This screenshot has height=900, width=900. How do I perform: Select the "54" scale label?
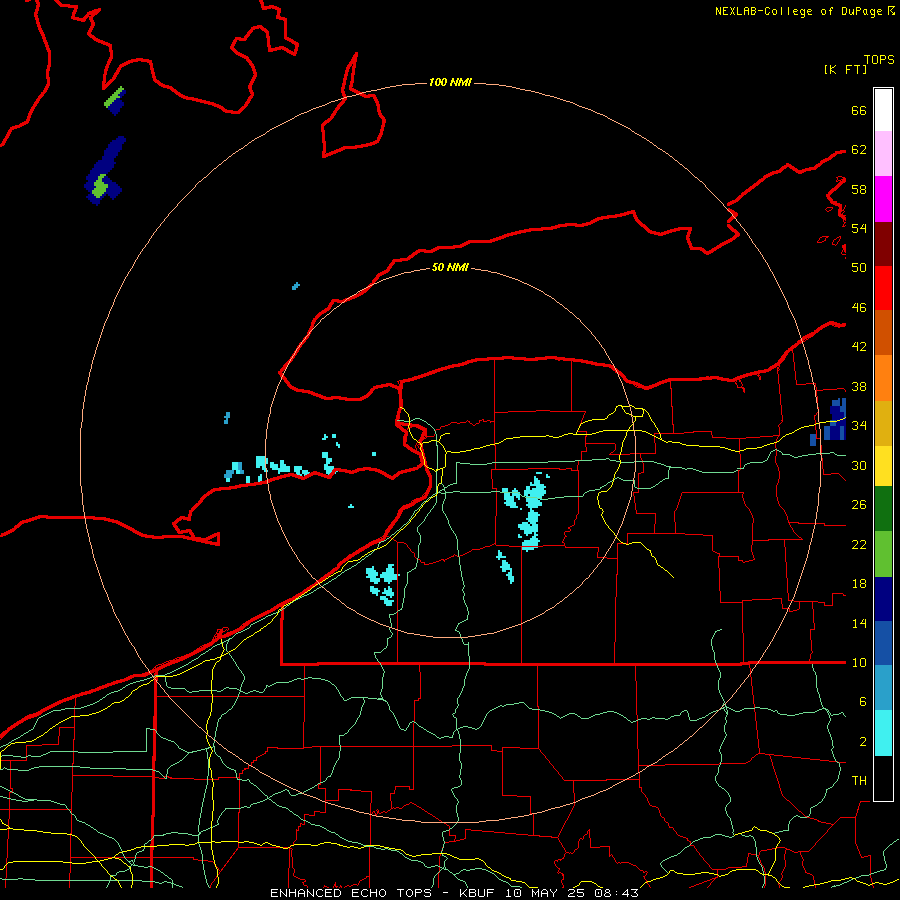coord(859,228)
